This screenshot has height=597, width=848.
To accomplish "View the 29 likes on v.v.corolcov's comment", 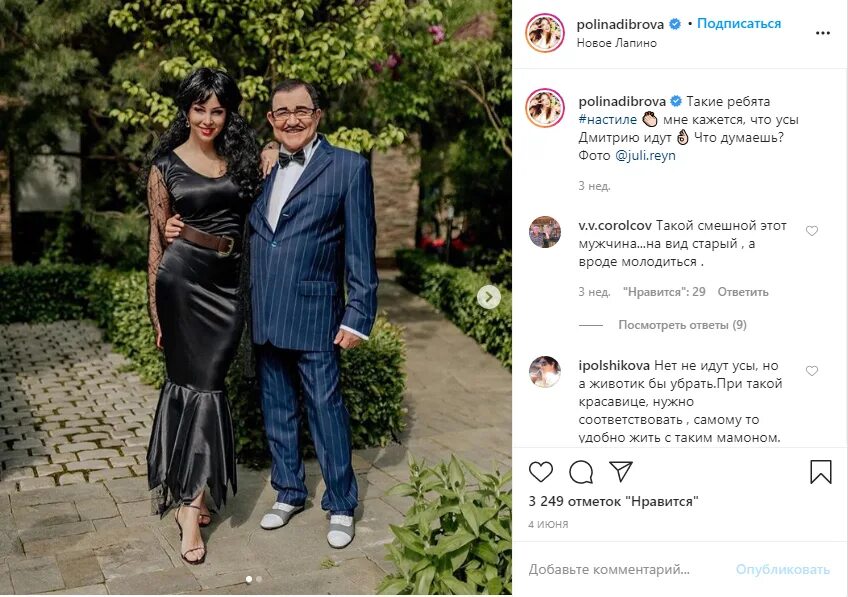I will 664,292.
